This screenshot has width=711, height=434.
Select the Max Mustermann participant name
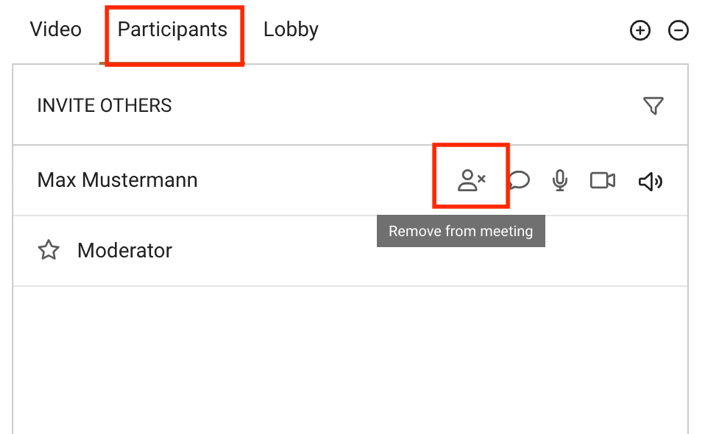click(117, 180)
